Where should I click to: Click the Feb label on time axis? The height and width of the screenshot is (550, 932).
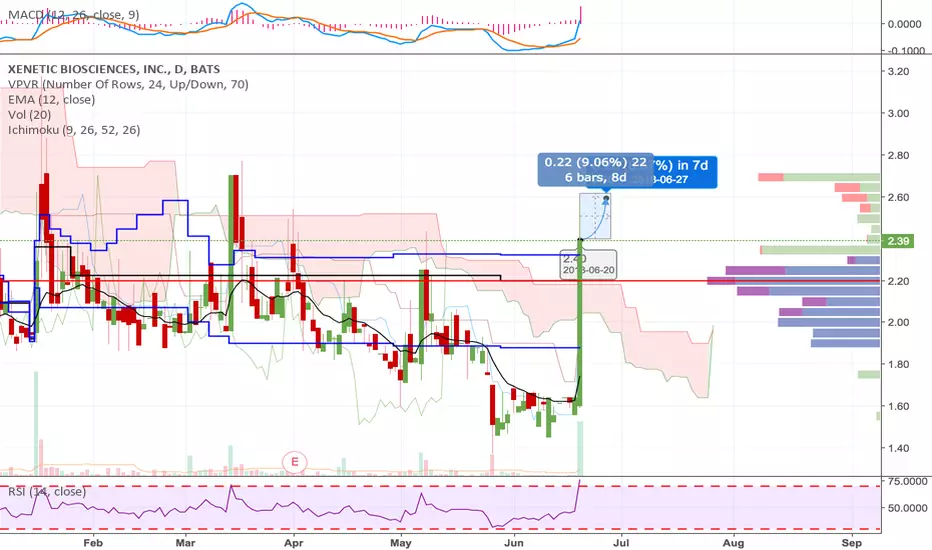[93, 543]
